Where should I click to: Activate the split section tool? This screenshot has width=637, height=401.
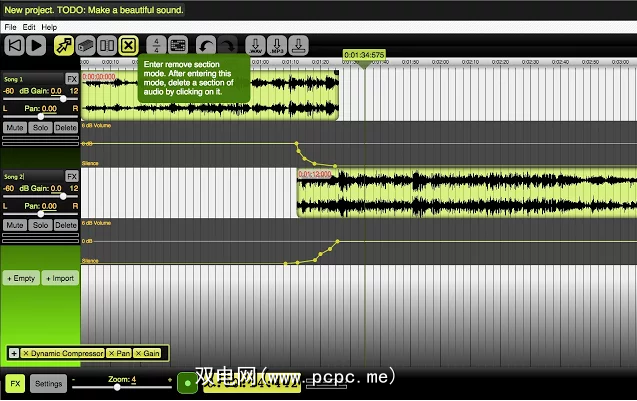[107, 46]
